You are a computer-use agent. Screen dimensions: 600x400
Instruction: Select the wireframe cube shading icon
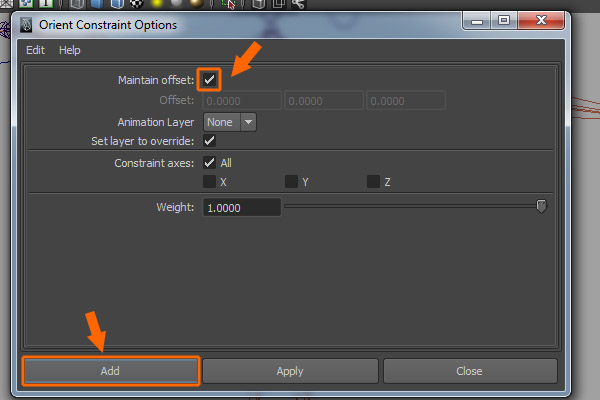coord(77,4)
